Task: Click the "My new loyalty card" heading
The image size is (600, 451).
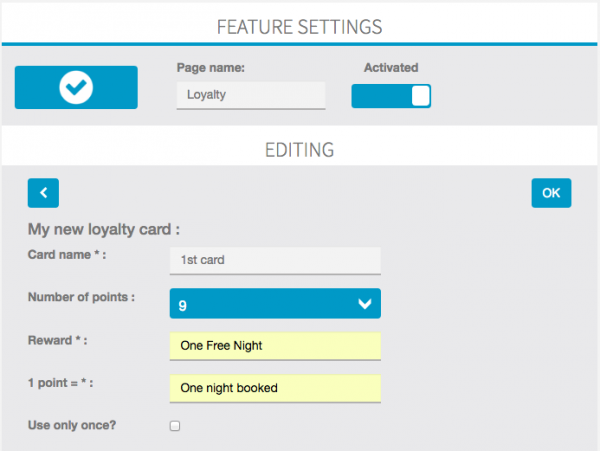Action: [x=103, y=229]
